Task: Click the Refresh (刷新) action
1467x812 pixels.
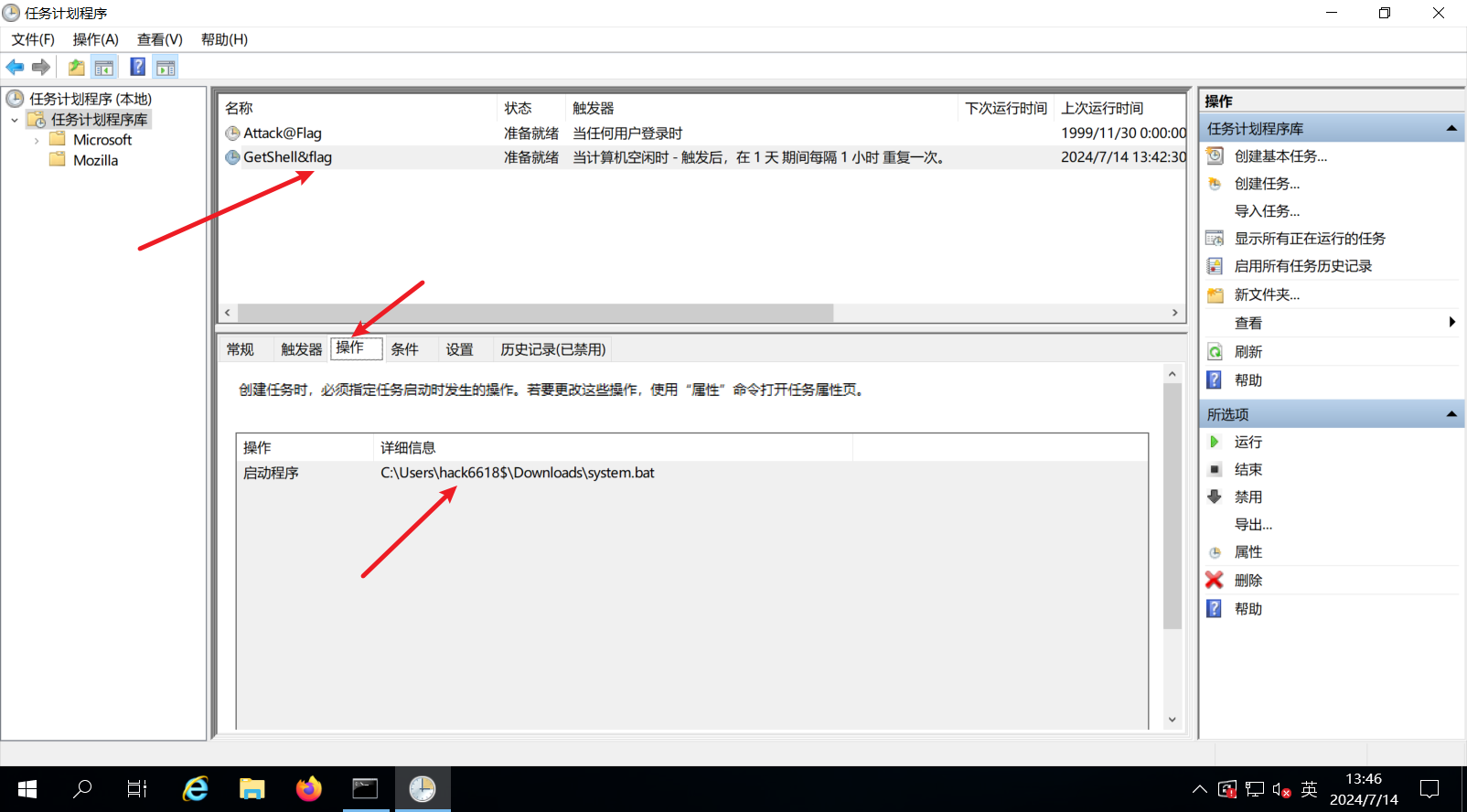Action: coord(1247,352)
